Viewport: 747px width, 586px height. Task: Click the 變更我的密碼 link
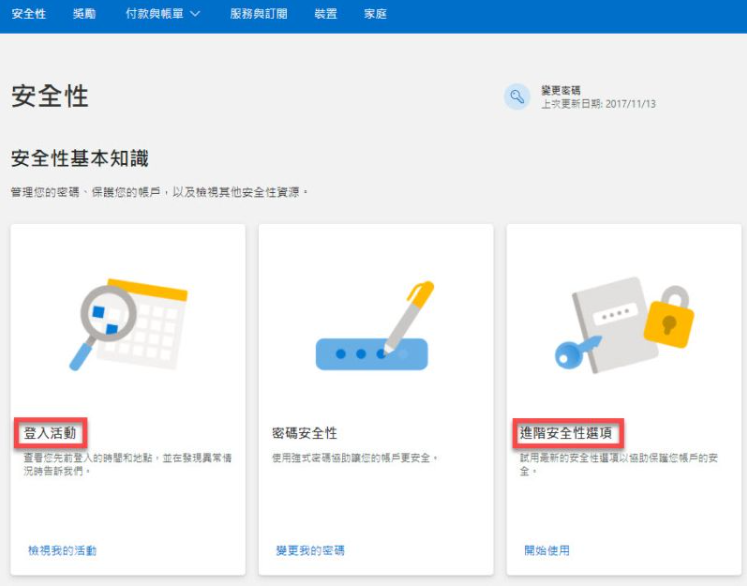(x=310, y=550)
